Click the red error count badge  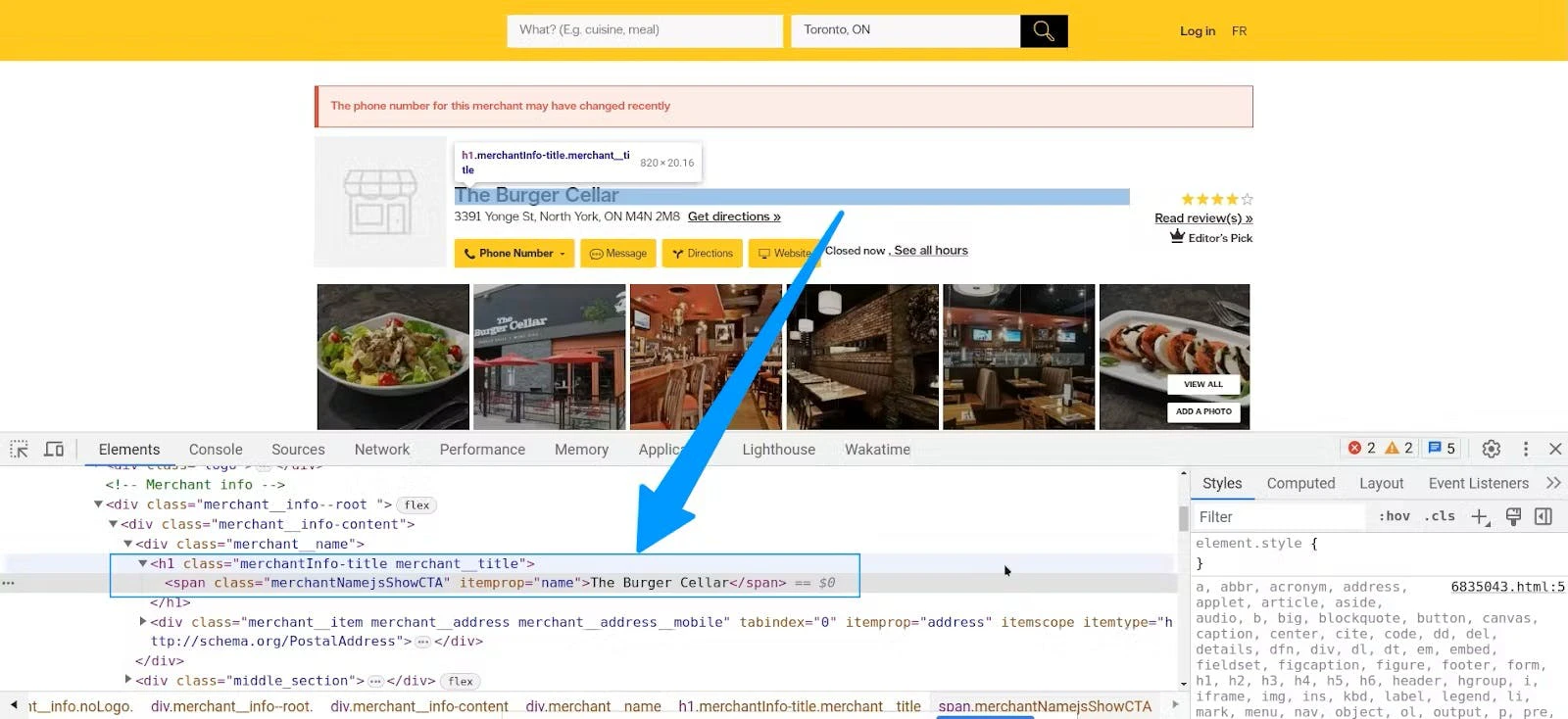[1362, 448]
